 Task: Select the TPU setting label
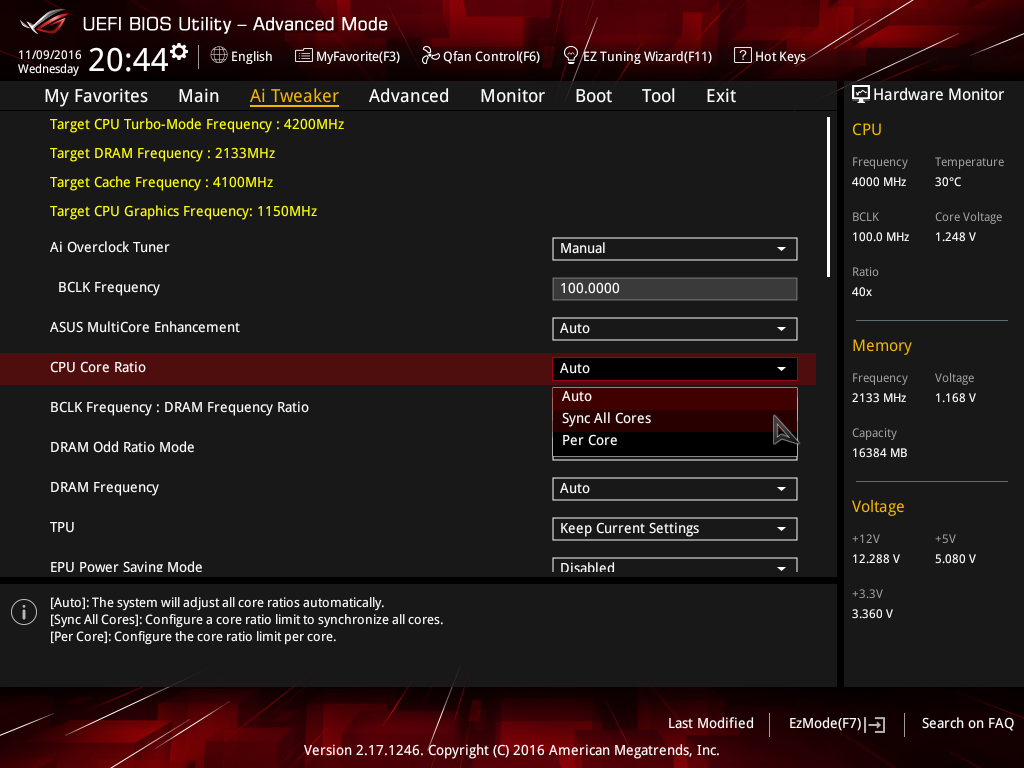pyautogui.click(x=62, y=527)
